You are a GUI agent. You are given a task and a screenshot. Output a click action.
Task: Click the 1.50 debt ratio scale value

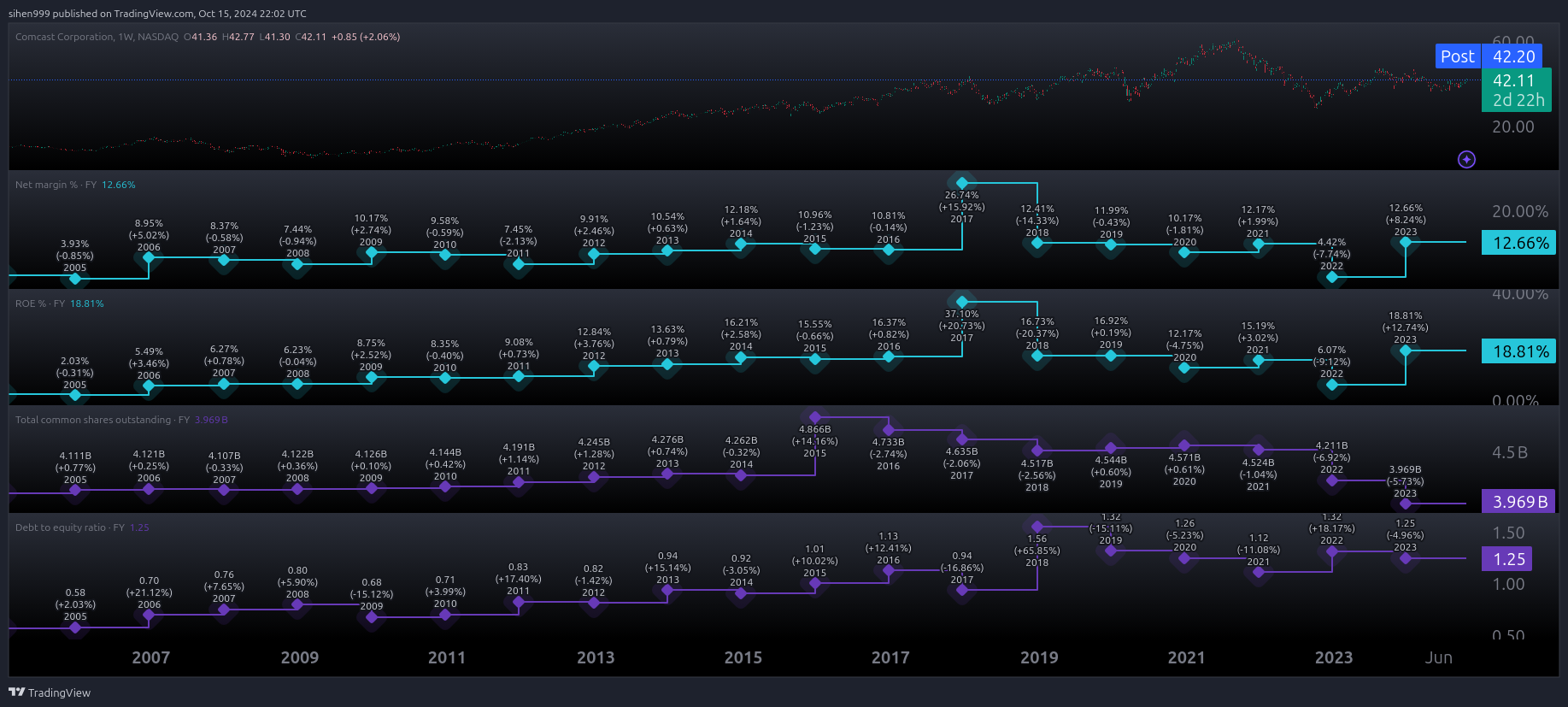click(x=1508, y=533)
